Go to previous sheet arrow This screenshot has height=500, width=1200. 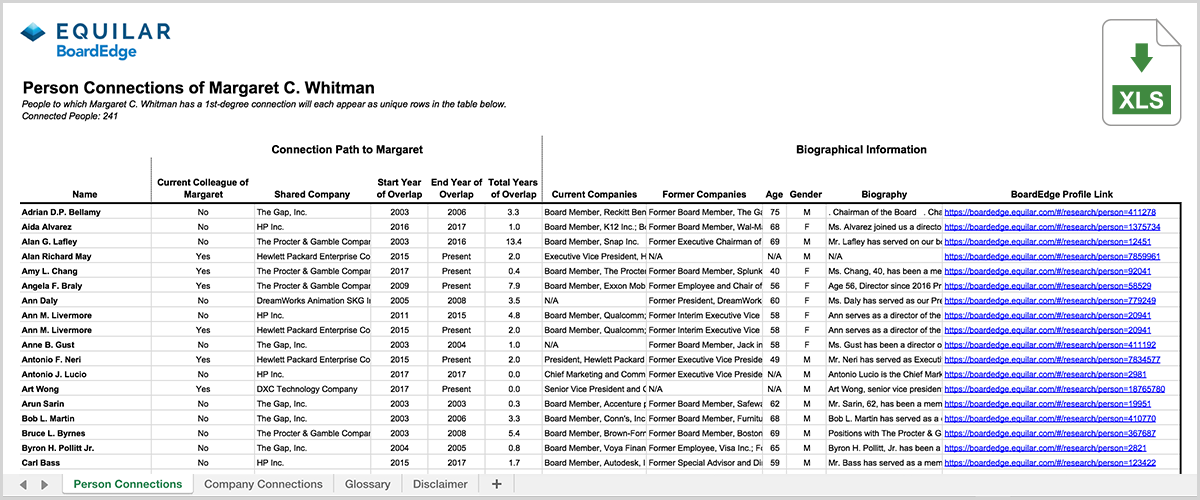[23, 484]
